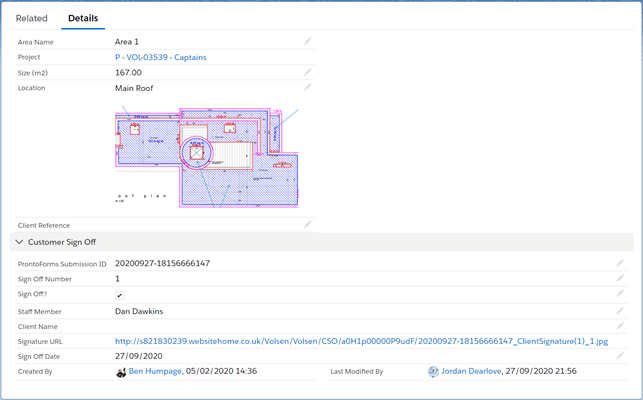Edit ProntoForms Submission ID pencil icon
This screenshot has height=400, width=643.
(x=620, y=263)
